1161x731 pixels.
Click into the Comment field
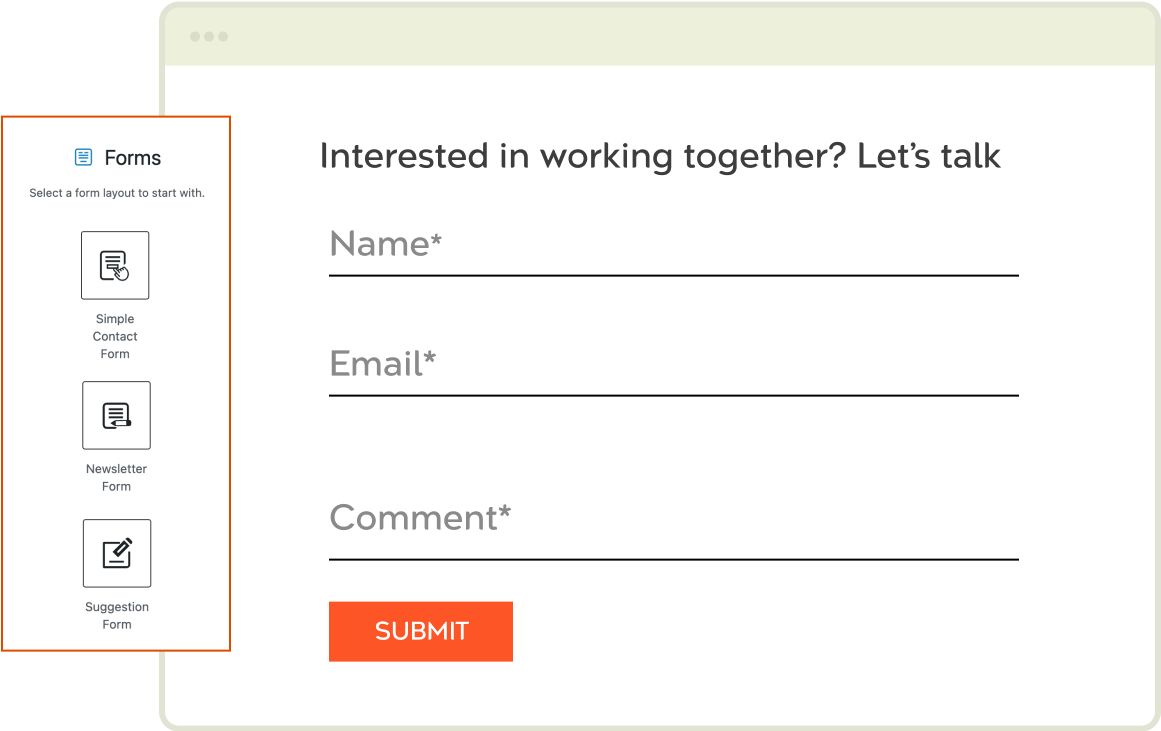pos(673,518)
